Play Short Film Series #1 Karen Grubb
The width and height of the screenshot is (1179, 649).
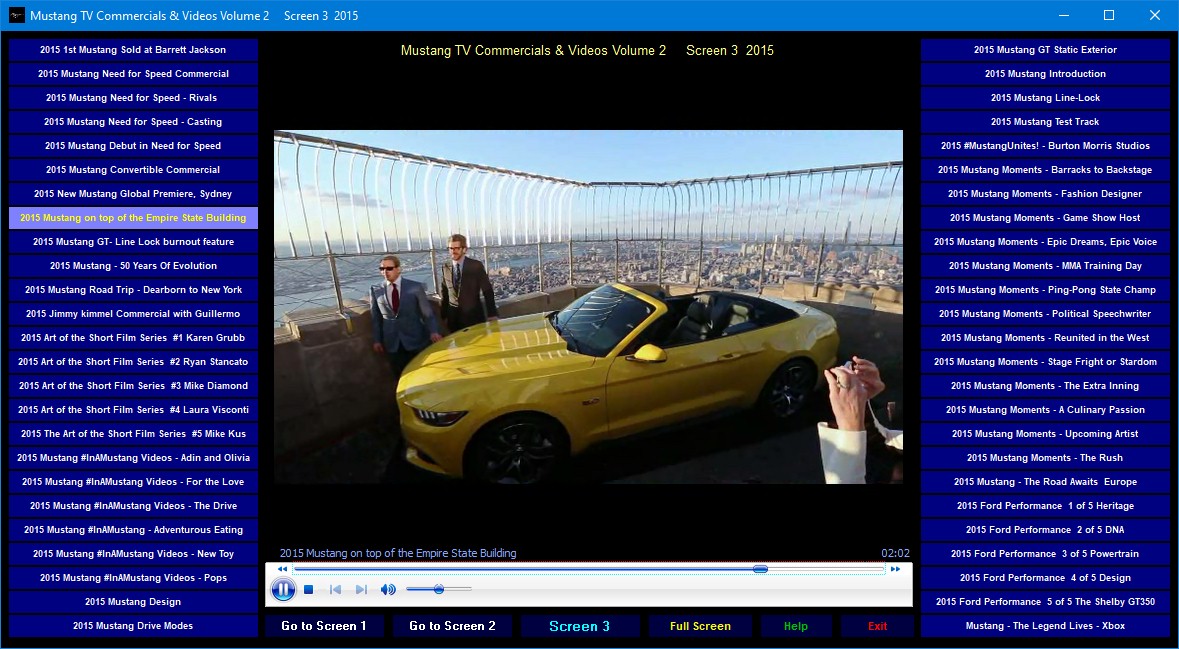(x=133, y=338)
